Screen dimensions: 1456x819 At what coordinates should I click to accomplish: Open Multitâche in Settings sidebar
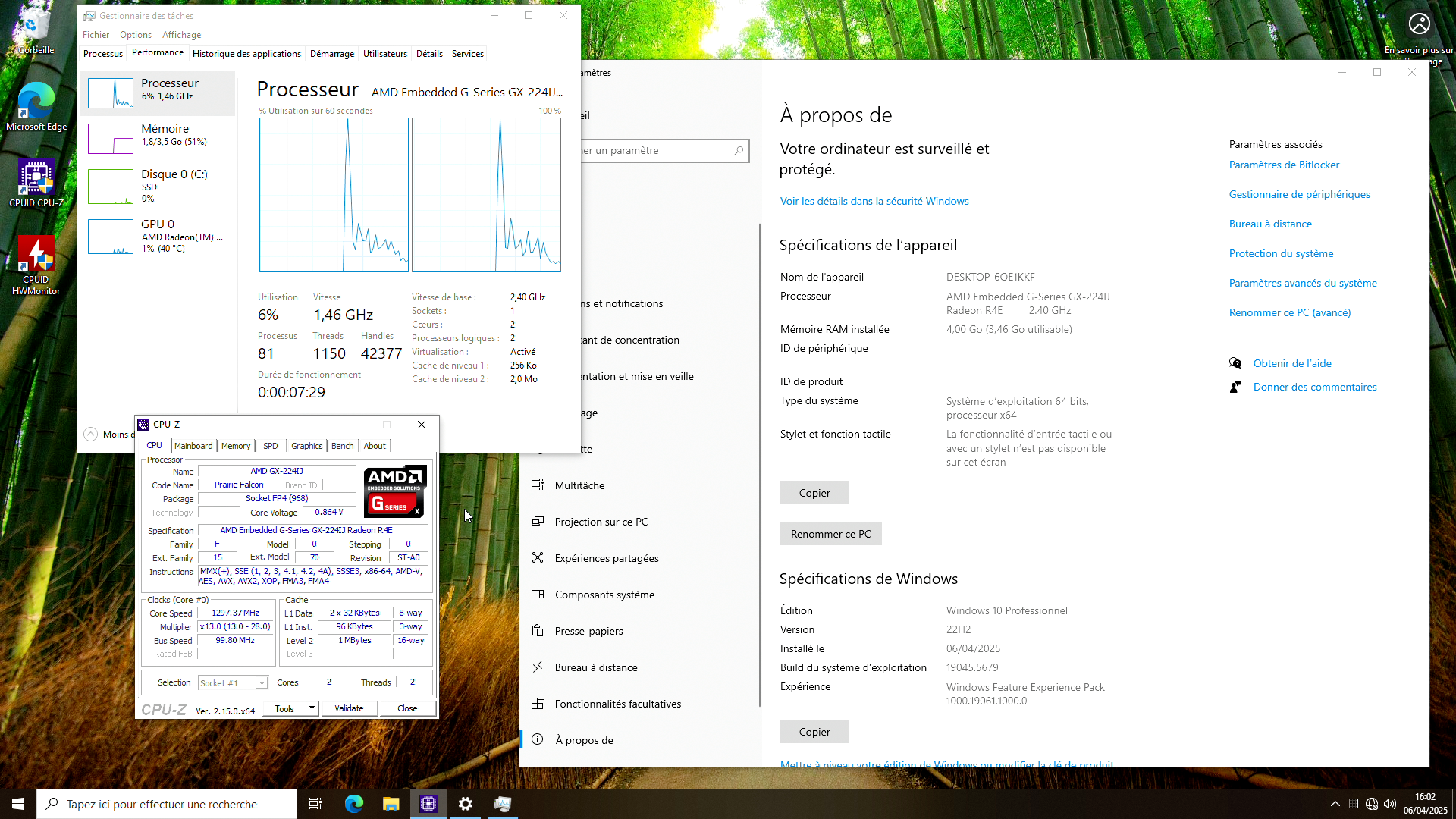[x=579, y=485]
